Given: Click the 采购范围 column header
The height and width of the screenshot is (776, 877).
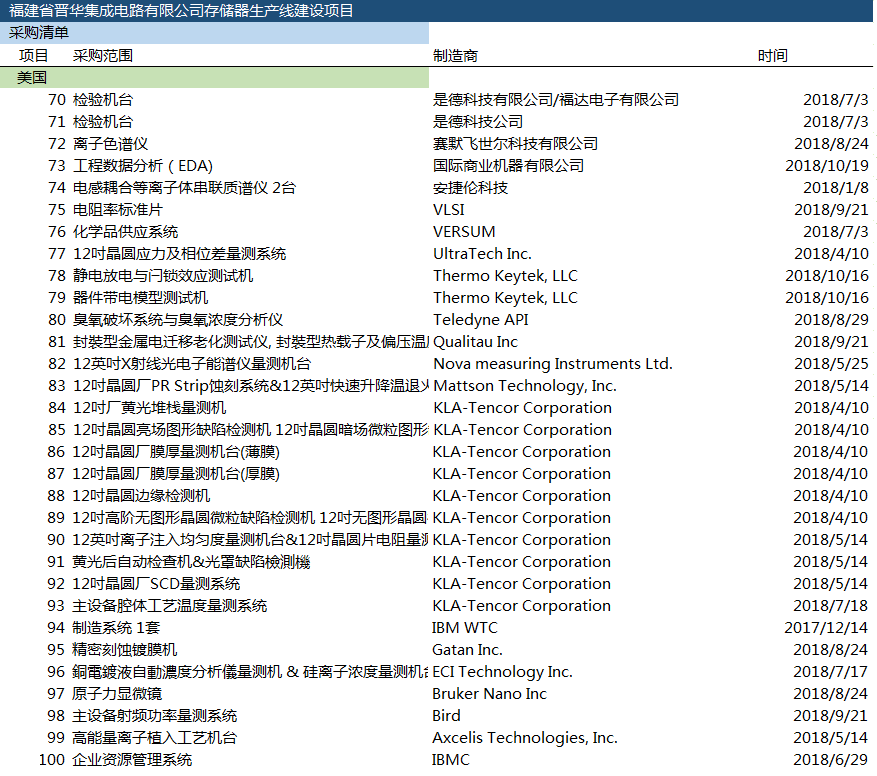Looking at the screenshot, I should coord(103,55).
